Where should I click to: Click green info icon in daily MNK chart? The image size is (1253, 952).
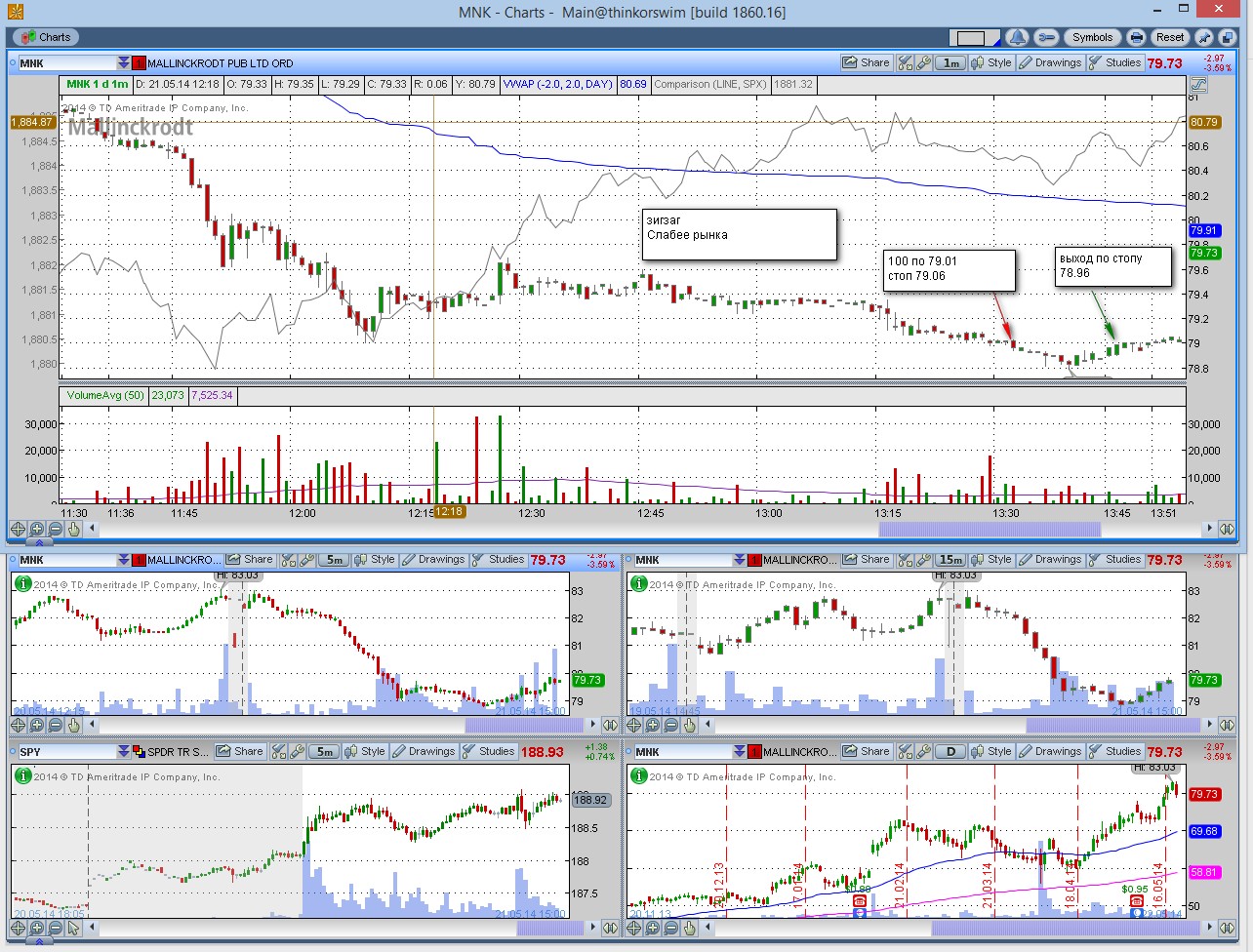638,775
